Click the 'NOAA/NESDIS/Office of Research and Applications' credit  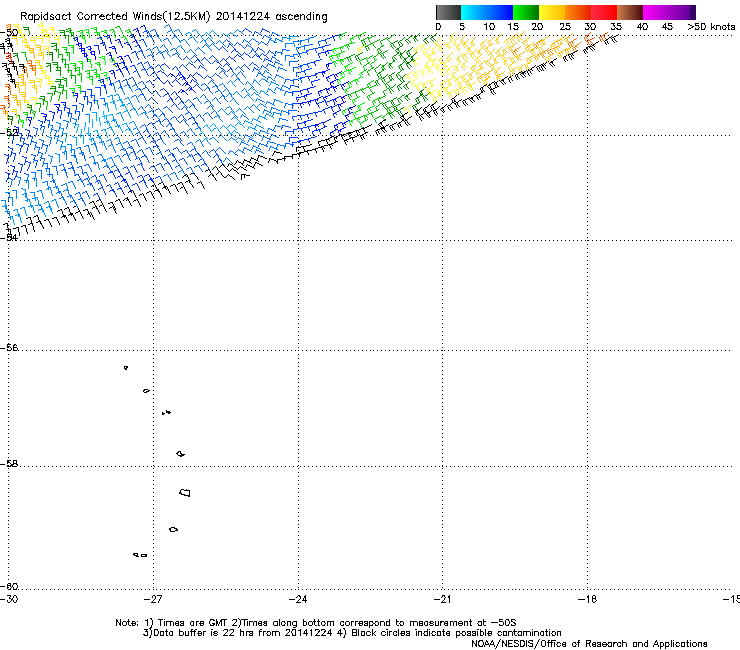(x=589, y=644)
